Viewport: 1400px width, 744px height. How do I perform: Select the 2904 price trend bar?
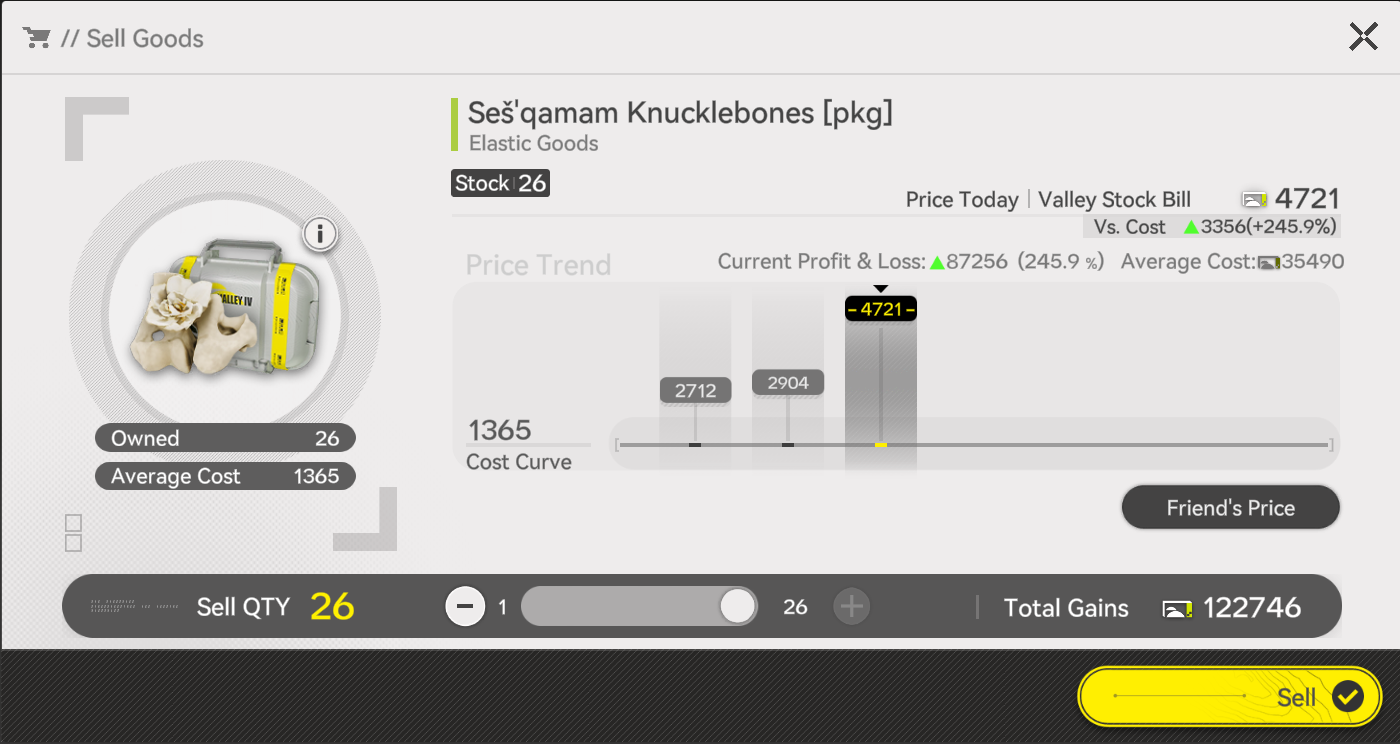788,383
